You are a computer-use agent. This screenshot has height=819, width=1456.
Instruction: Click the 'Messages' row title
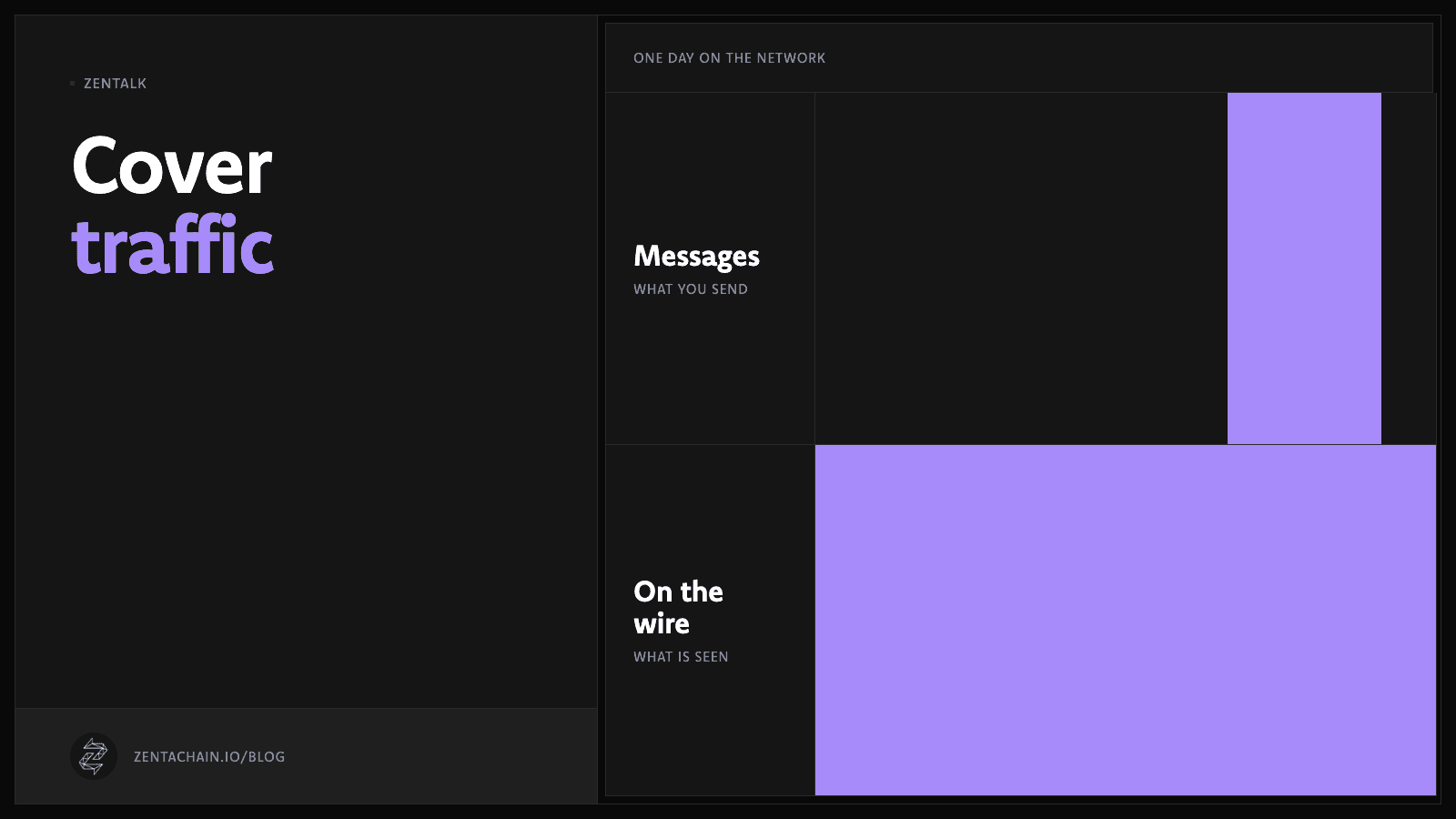click(x=696, y=257)
